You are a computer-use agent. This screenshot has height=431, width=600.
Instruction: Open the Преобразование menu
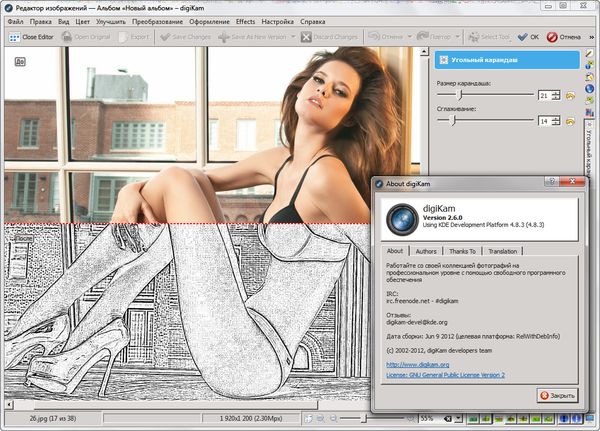click(x=157, y=22)
